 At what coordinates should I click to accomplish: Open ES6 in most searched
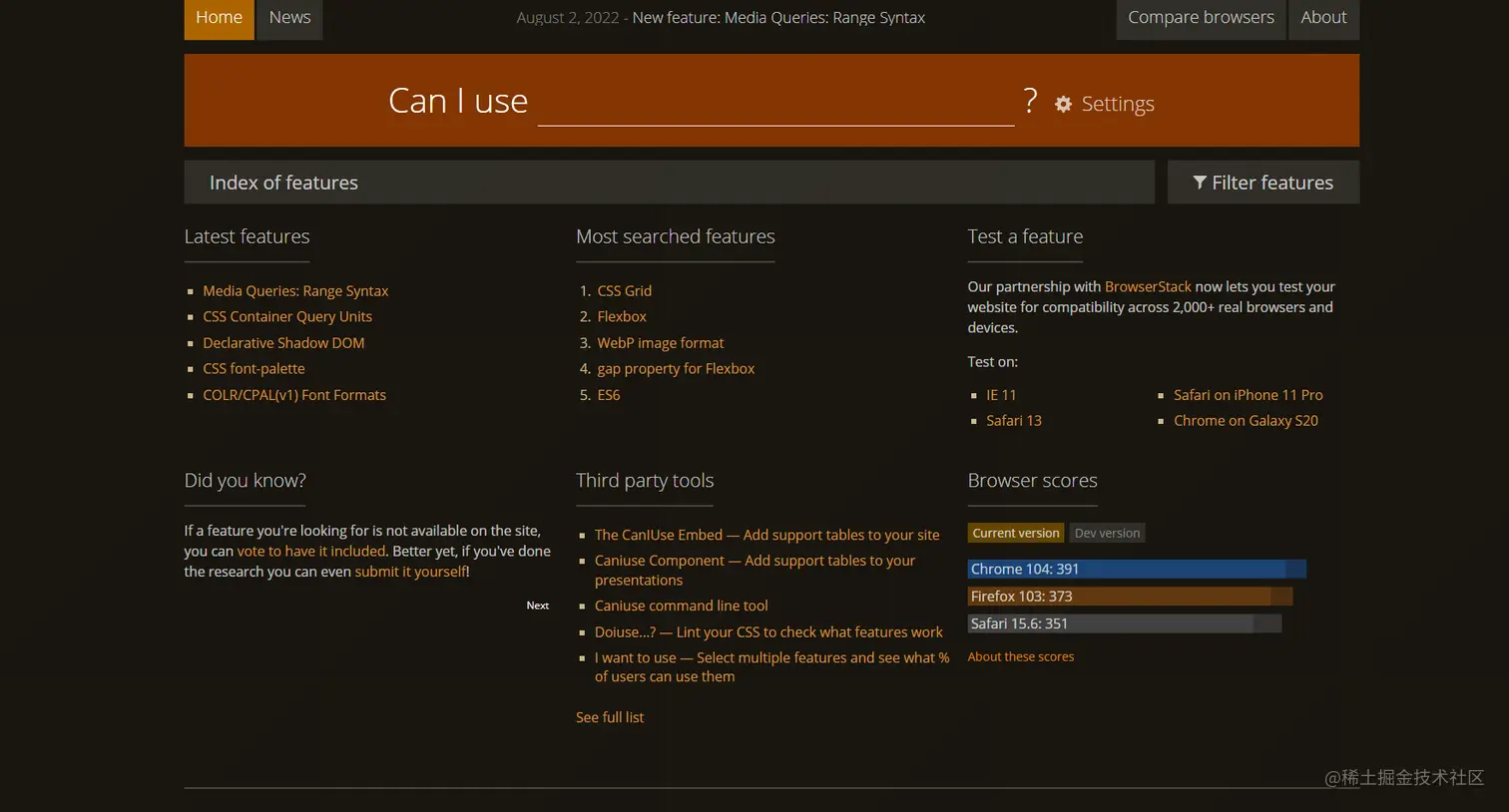click(609, 395)
